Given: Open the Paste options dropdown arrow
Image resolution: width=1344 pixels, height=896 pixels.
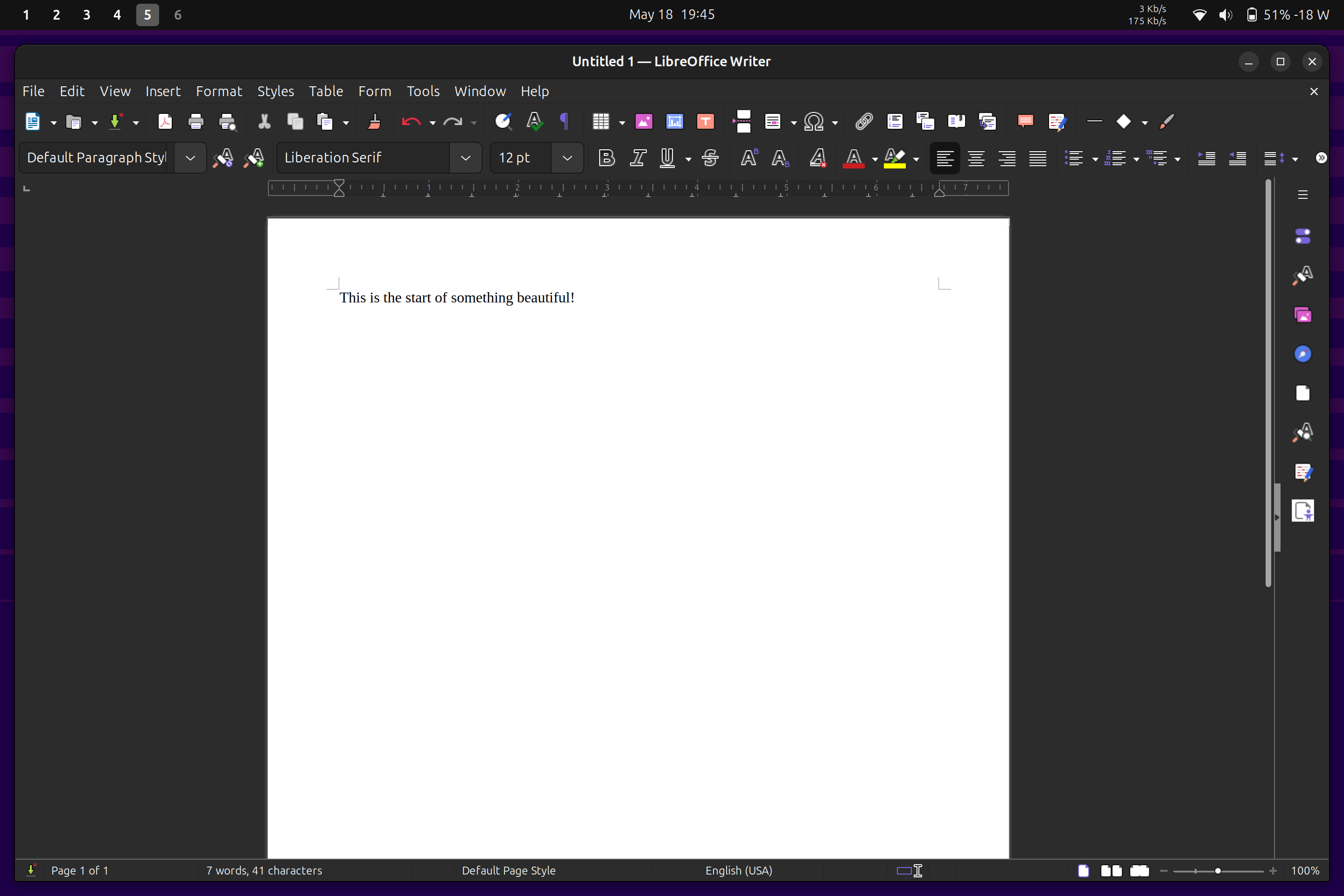Looking at the screenshot, I should (345, 123).
